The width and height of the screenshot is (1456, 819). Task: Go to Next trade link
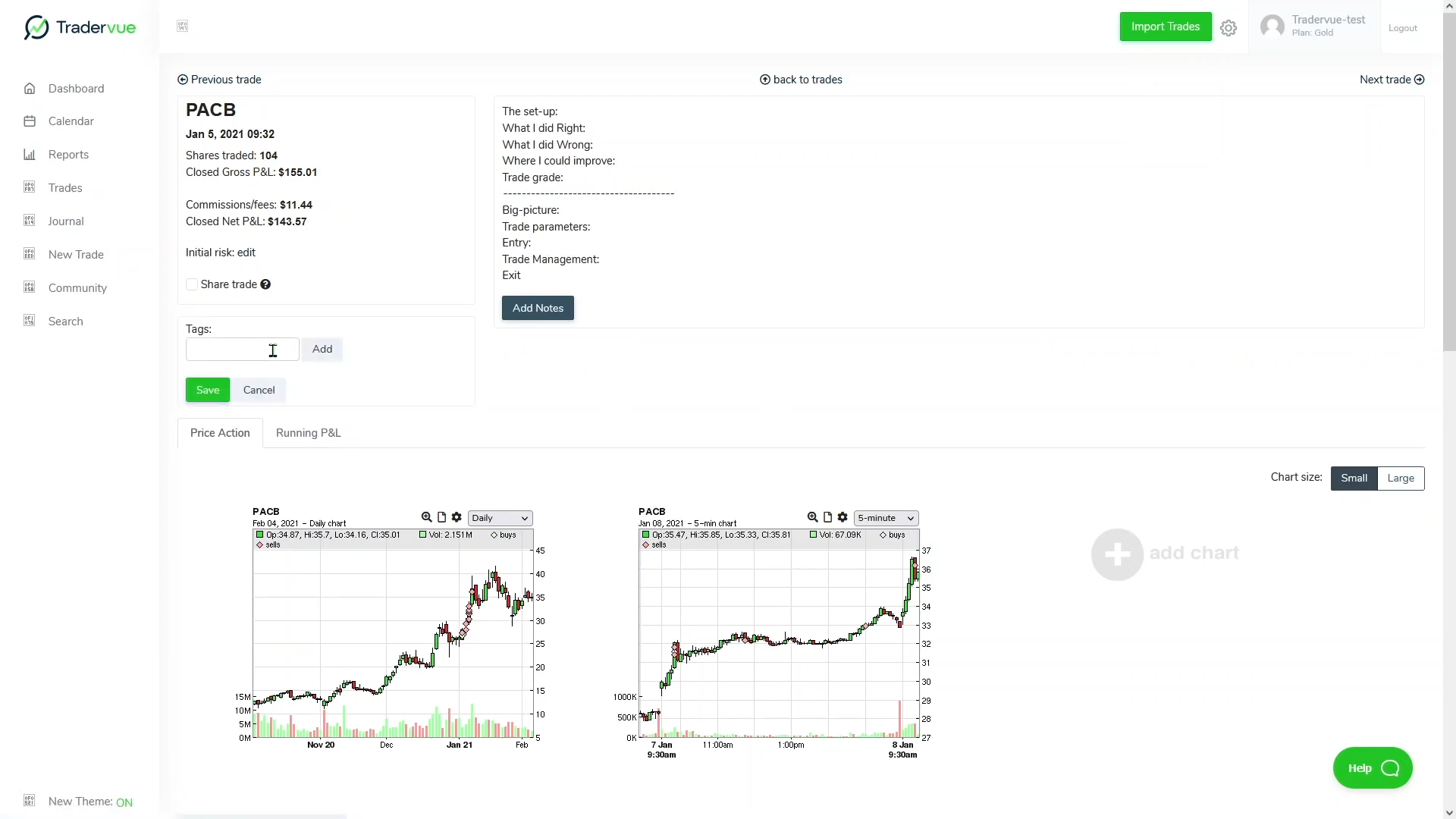point(1392,80)
